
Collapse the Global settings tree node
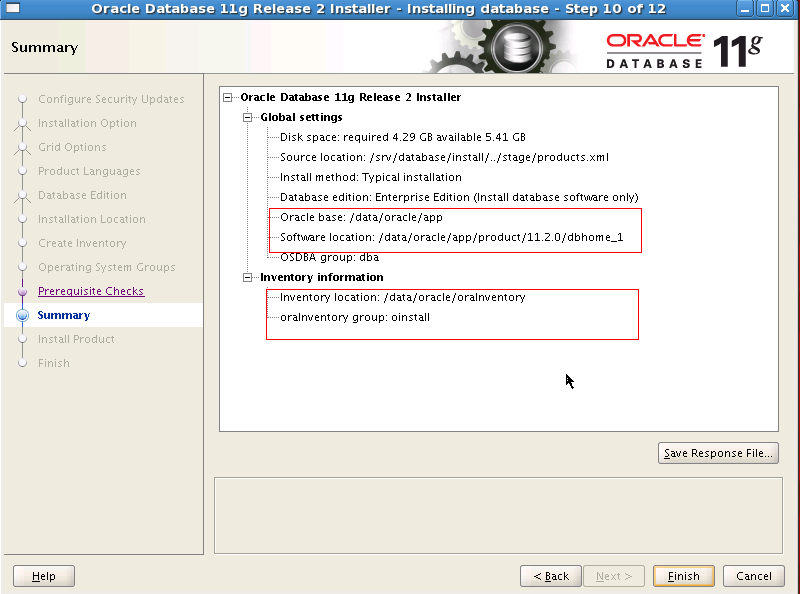[x=247, y=117]
